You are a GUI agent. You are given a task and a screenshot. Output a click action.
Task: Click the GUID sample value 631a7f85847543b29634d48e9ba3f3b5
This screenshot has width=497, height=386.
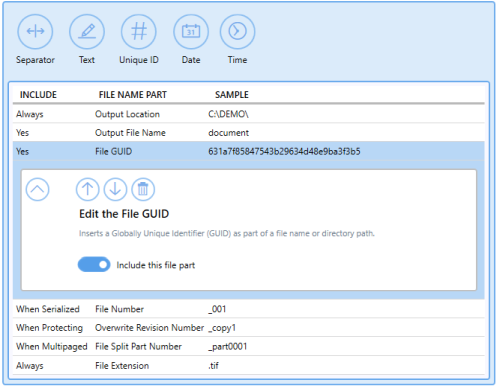[x=284, y=152]
